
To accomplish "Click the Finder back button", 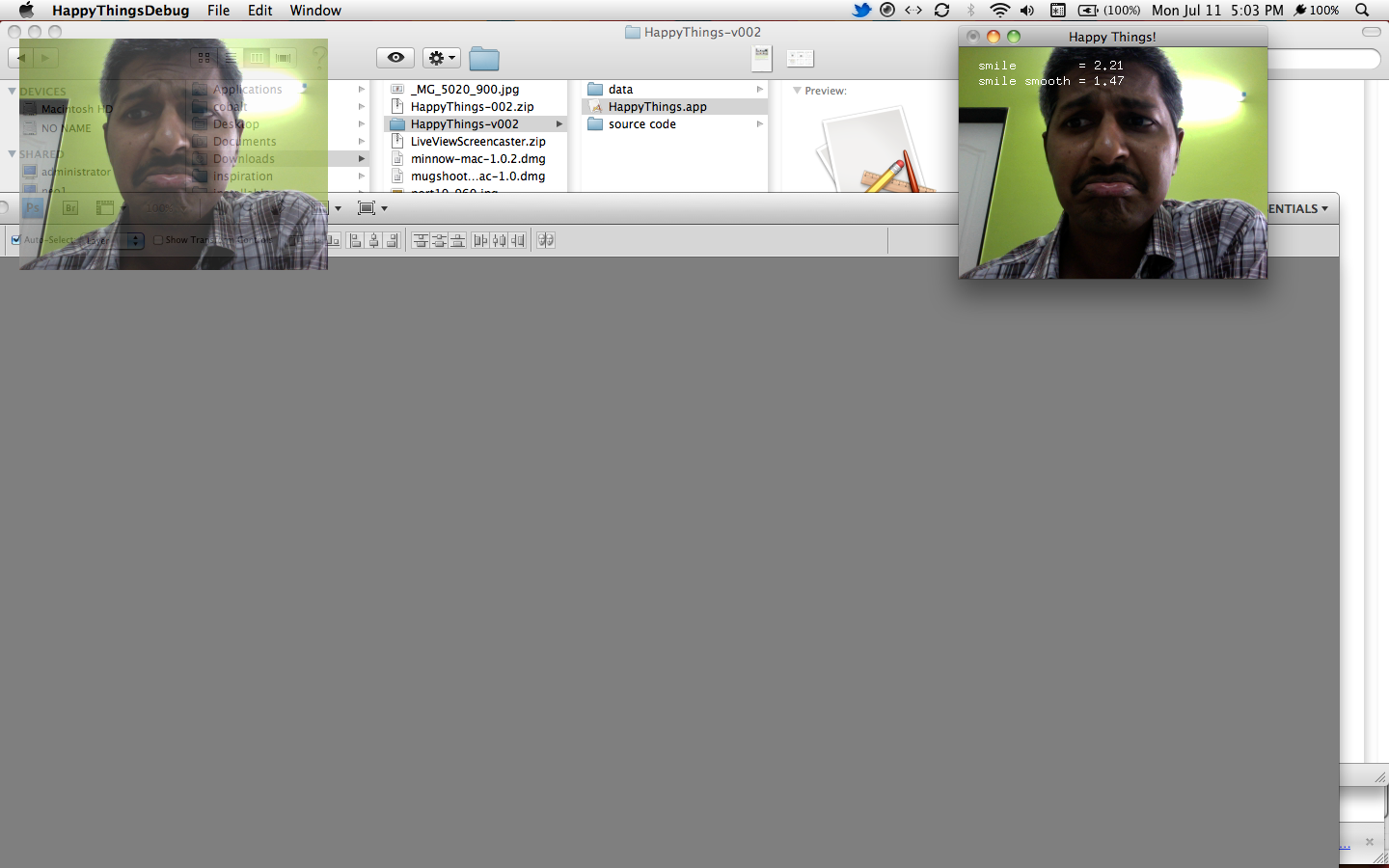I will coord(21,59).
